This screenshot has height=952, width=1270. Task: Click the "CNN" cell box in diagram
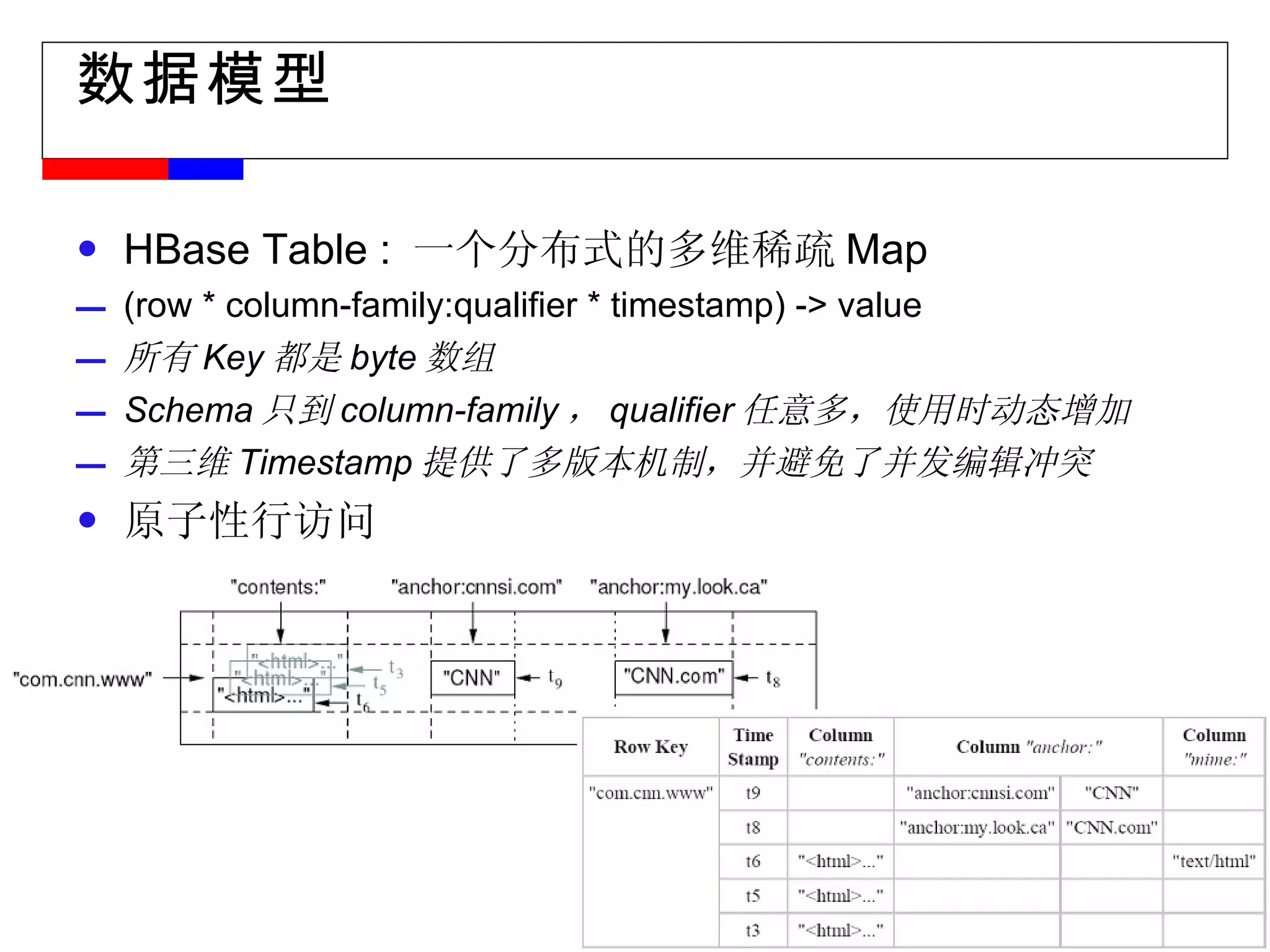click(x=472, y=678)
